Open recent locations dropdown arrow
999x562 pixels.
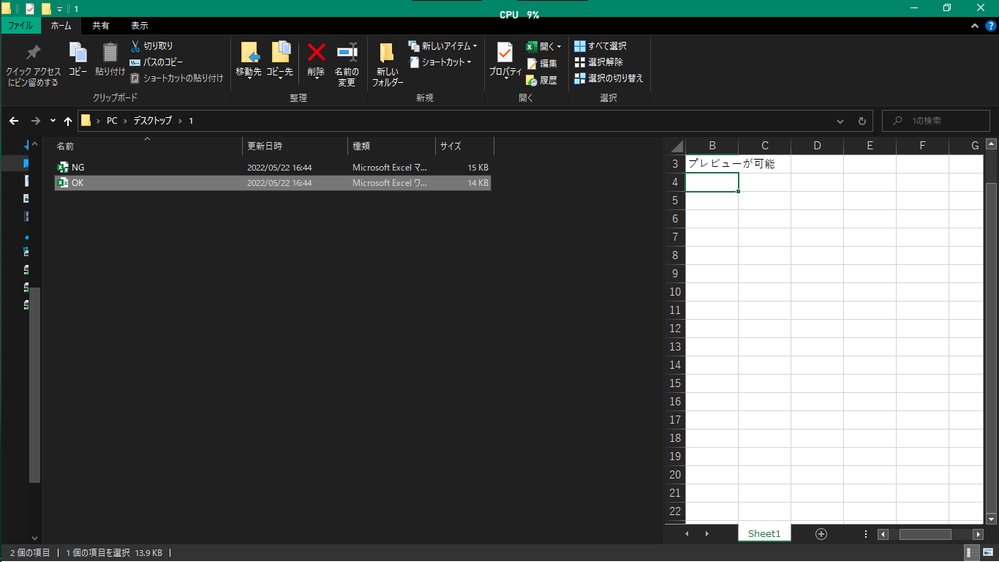point(53,120)
